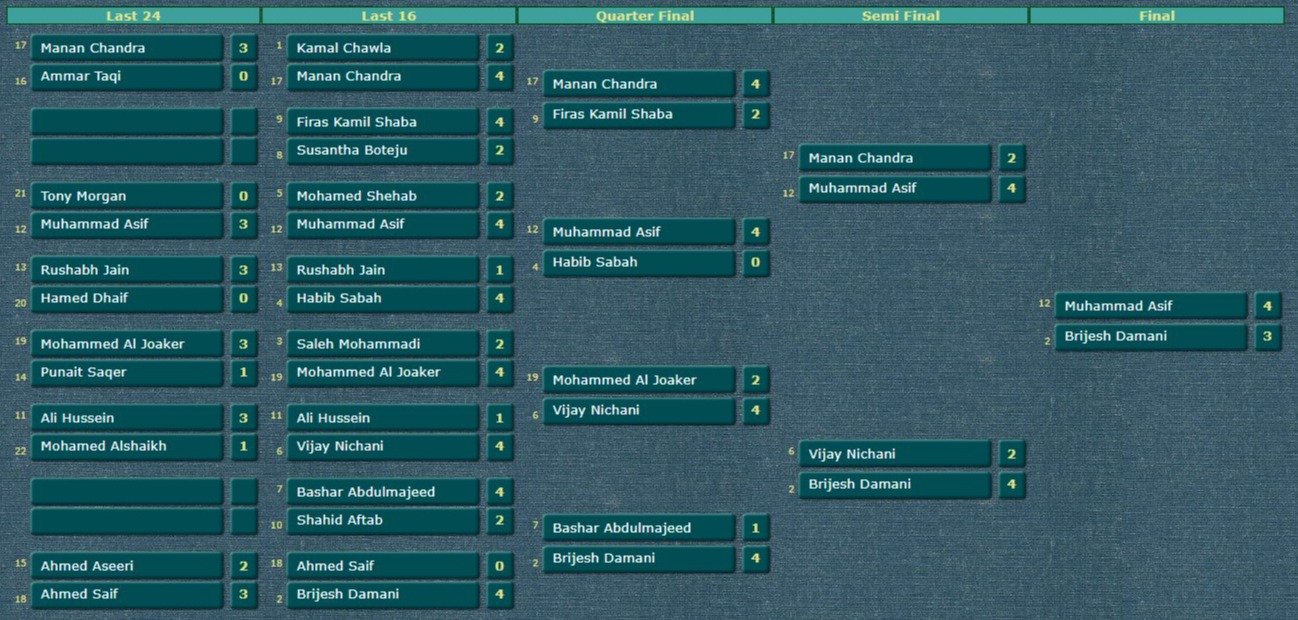Select Tony Morgan in Last 24
This screenshot has width=1298, height=620.
point(127,196)
